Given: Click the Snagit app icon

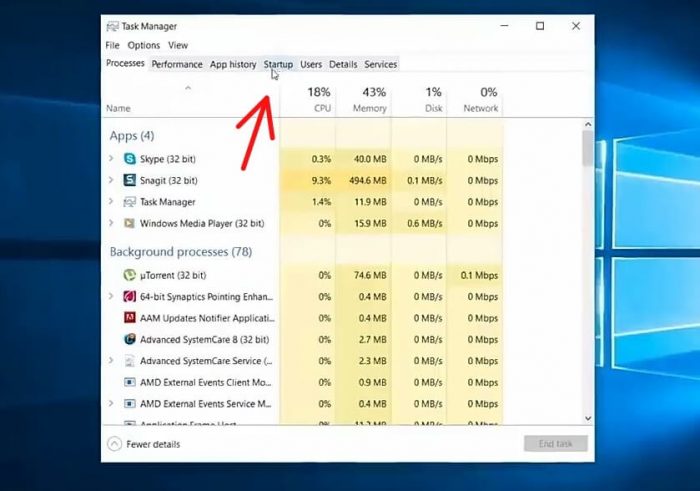Looking at the screenshot, I should point(129,180).
